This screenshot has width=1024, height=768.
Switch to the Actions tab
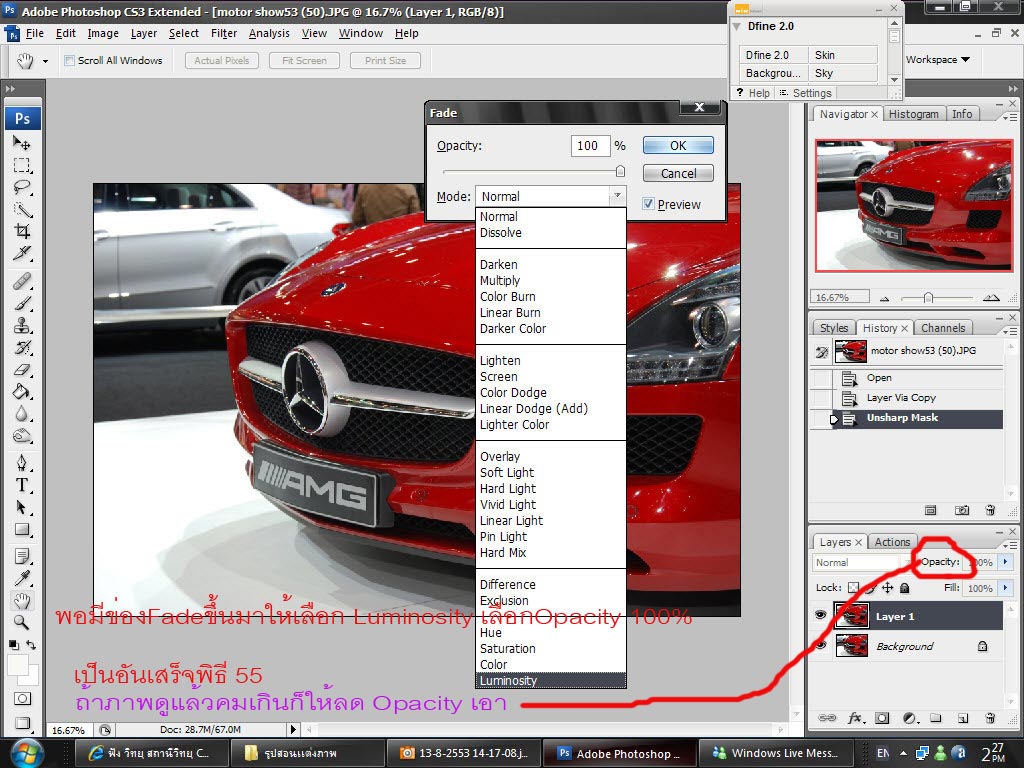click(x=892, y=542)
